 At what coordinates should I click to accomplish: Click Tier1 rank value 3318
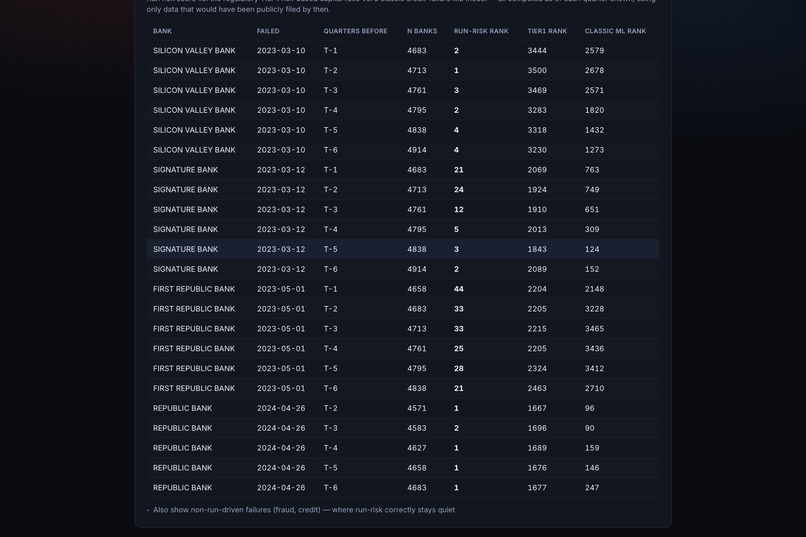537,130
